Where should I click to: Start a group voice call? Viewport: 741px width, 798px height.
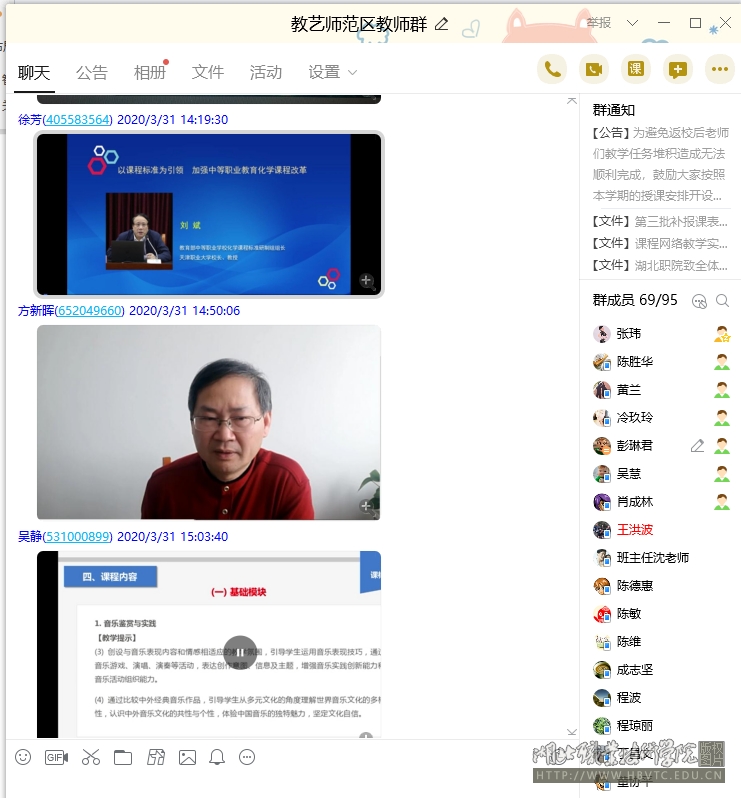click(552, 69)
